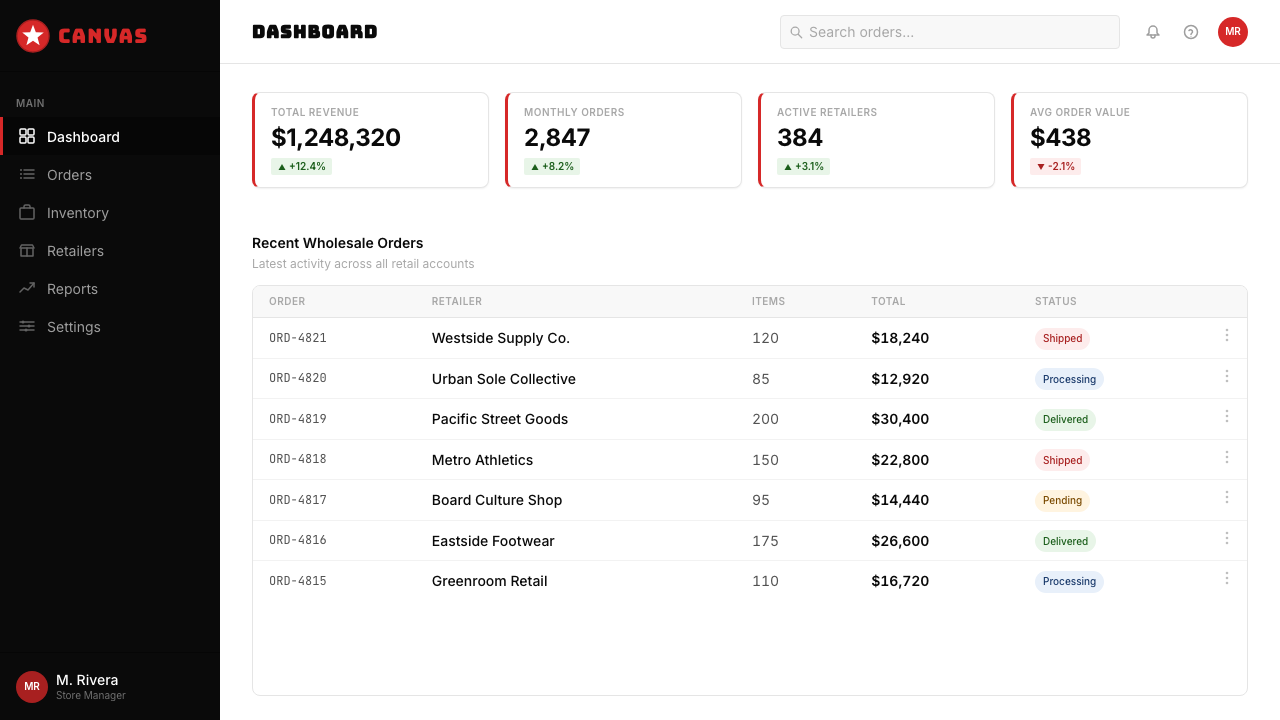1280x720 pixels.
Task: Click the help question mark icon
Action: (1191, 32)
